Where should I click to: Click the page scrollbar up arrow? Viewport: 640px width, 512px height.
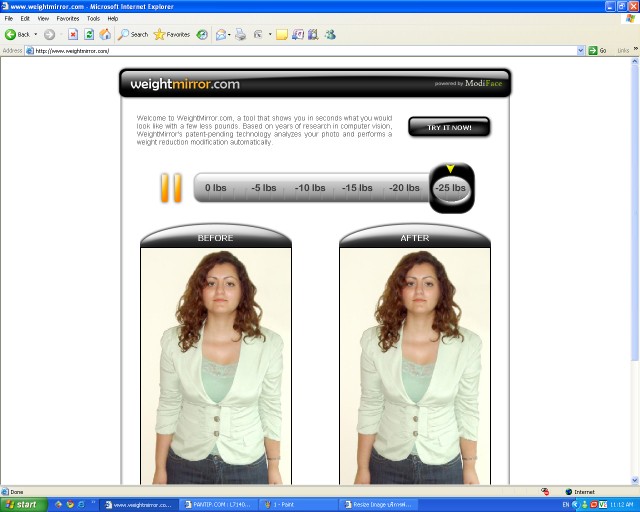coord(635,61)
